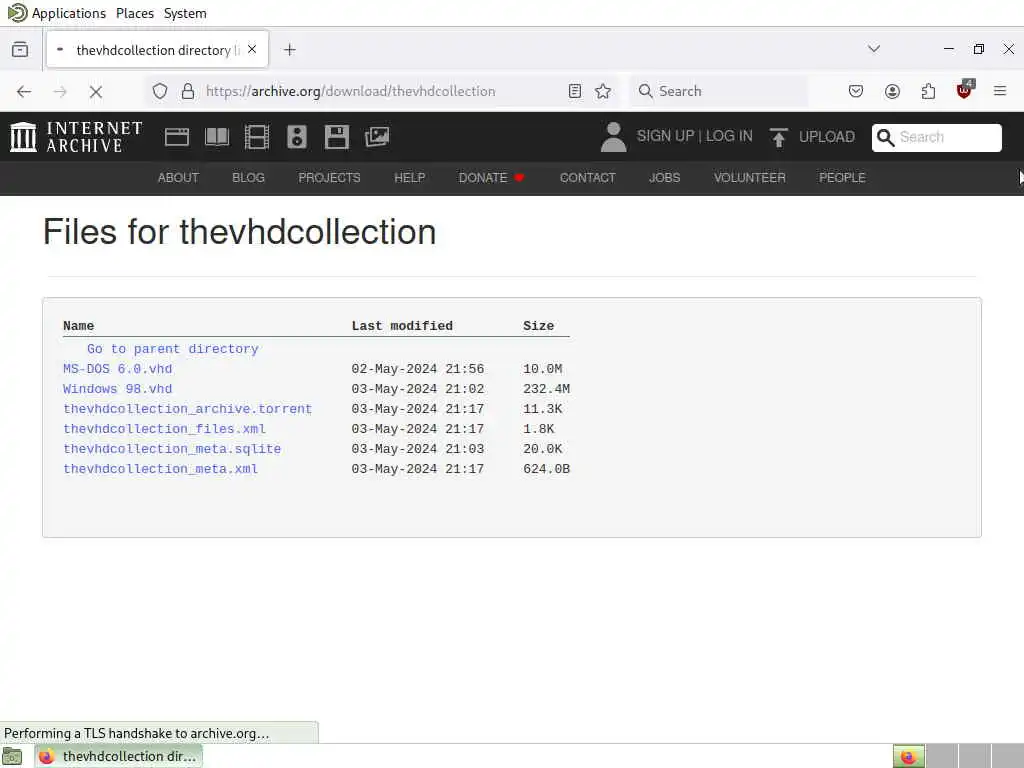Open the extensions puzzle icon
This screenshot has width=1024, height=768.
[x=928, y=91]
